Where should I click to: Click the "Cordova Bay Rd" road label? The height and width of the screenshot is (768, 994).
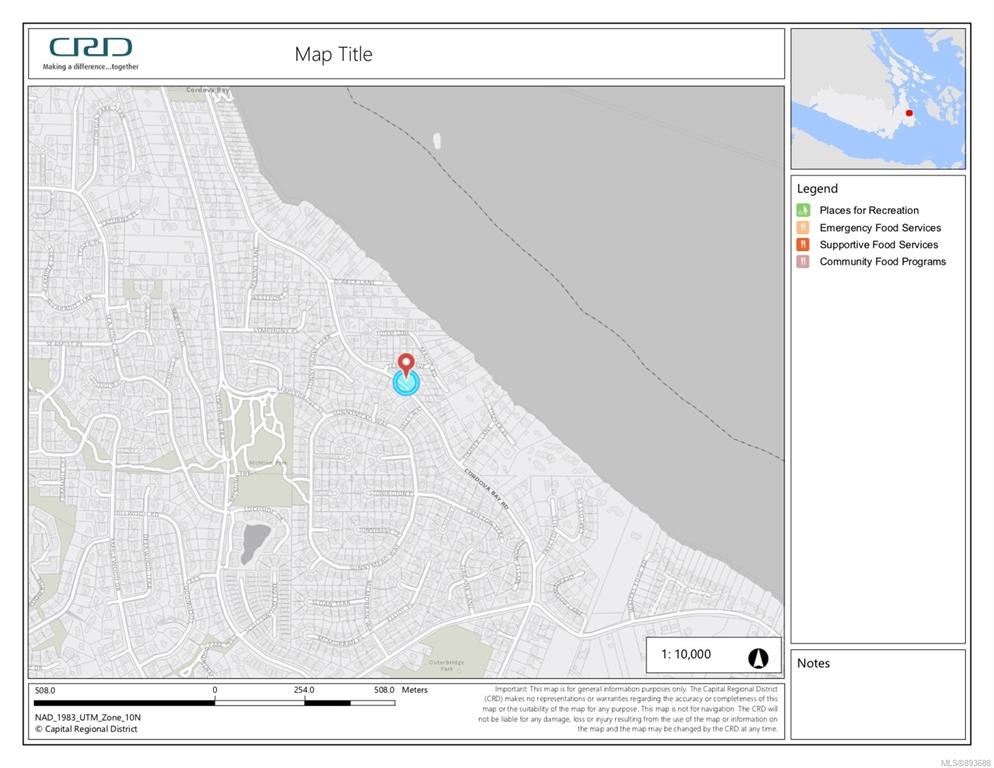coord(486,490)
